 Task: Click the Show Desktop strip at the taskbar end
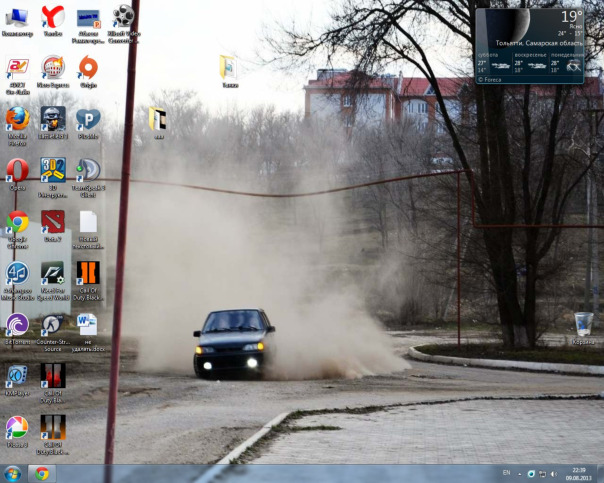[x=601, y=474]
